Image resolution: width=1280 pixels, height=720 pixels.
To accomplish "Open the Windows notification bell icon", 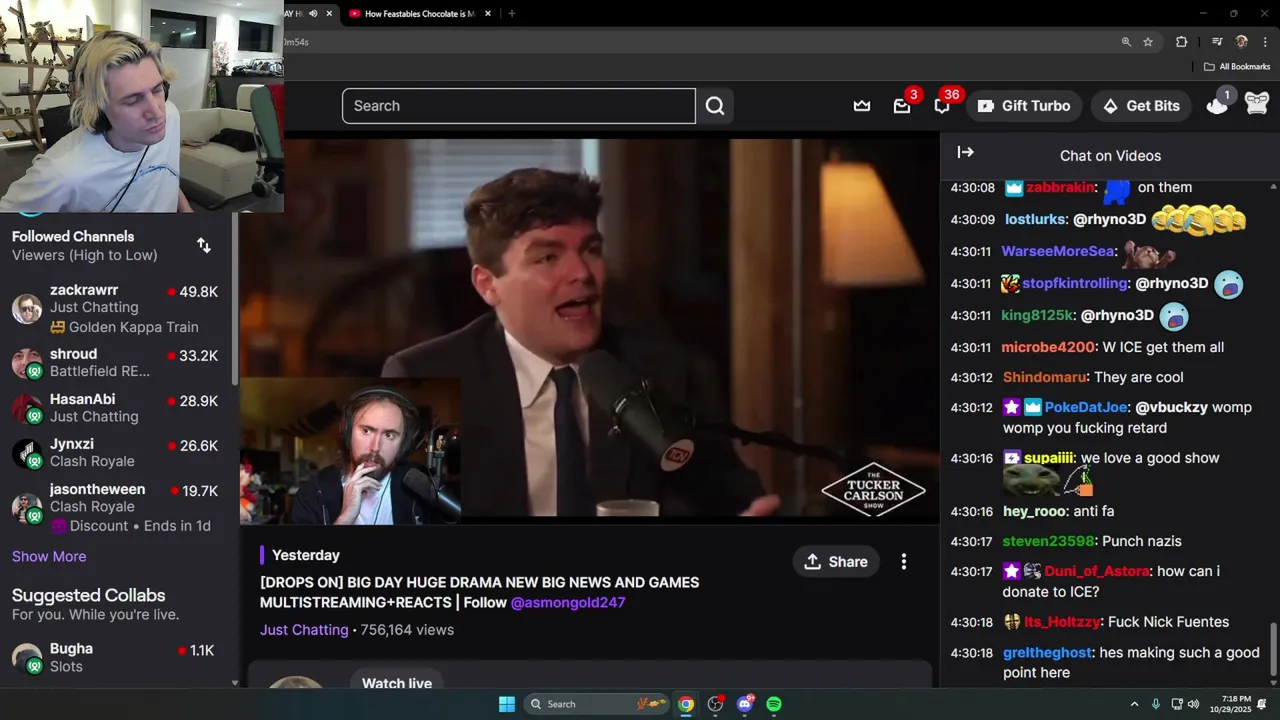I will click(x=1262, y=704).
